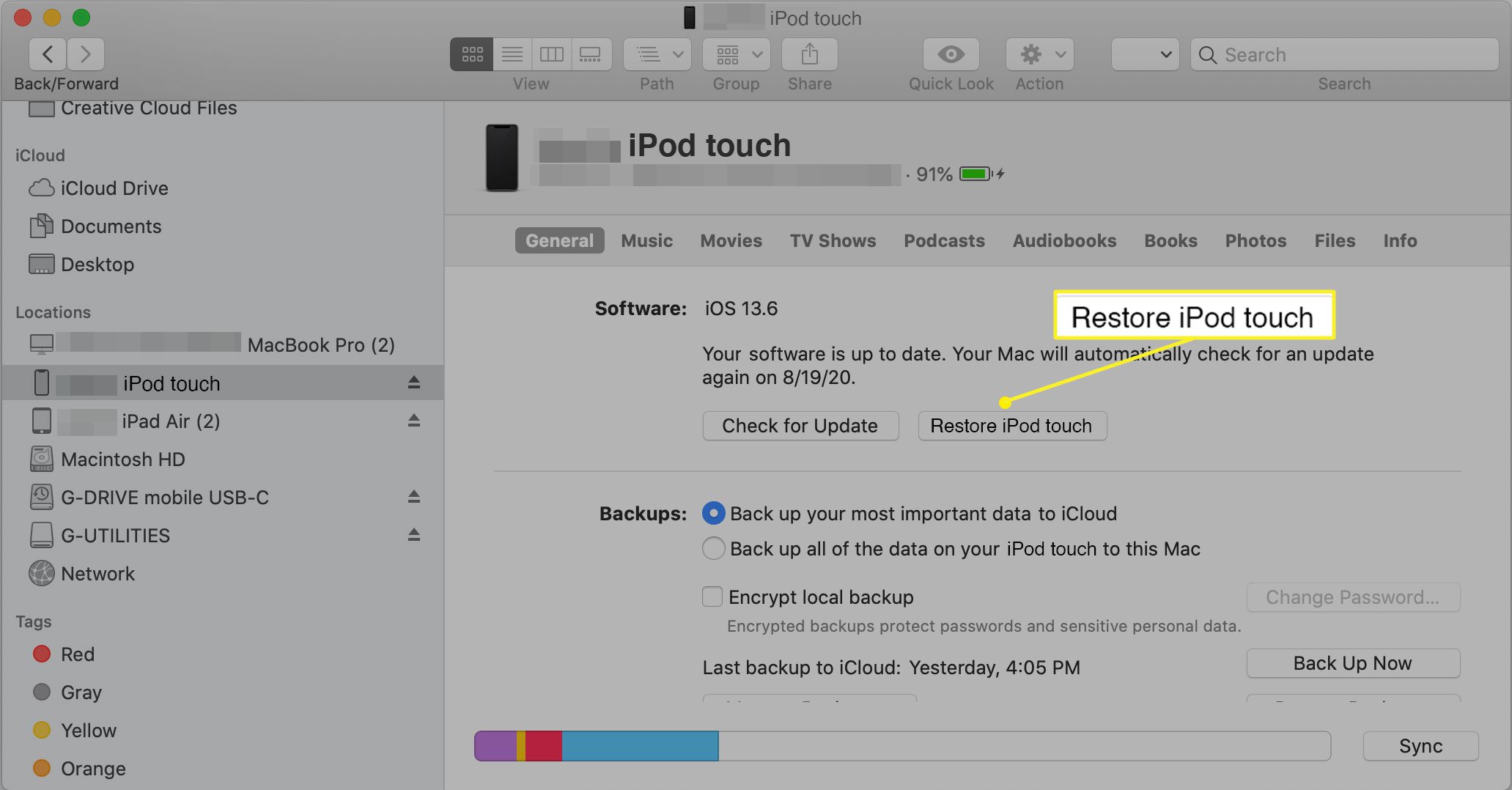Open Network location
This screenshot has height=790, width=1512.
[82, 574]
